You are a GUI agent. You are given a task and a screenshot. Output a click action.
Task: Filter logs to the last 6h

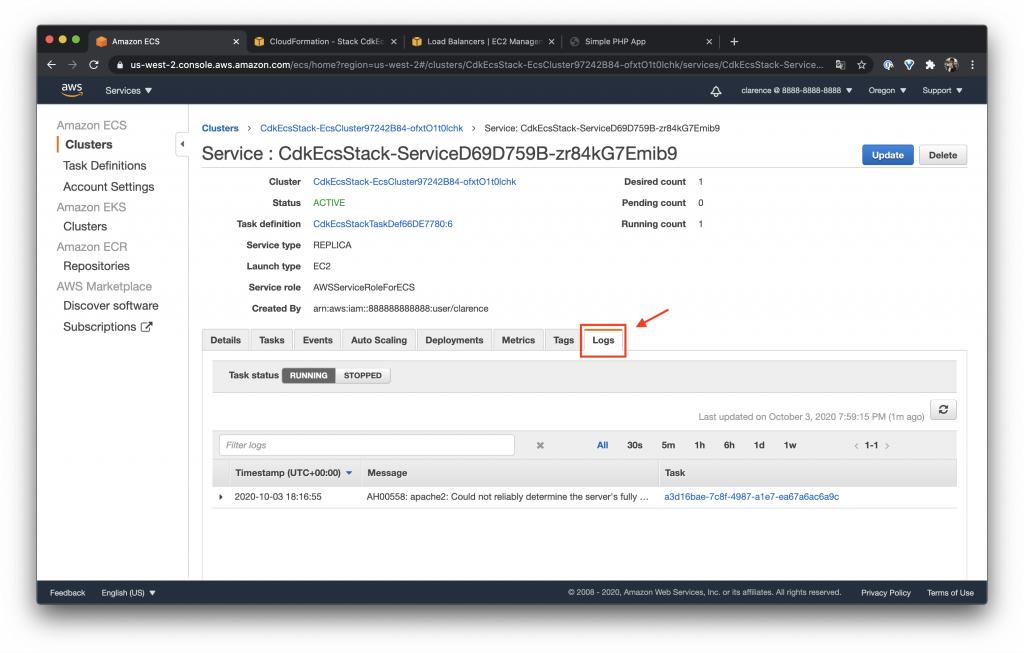[729, 445]
